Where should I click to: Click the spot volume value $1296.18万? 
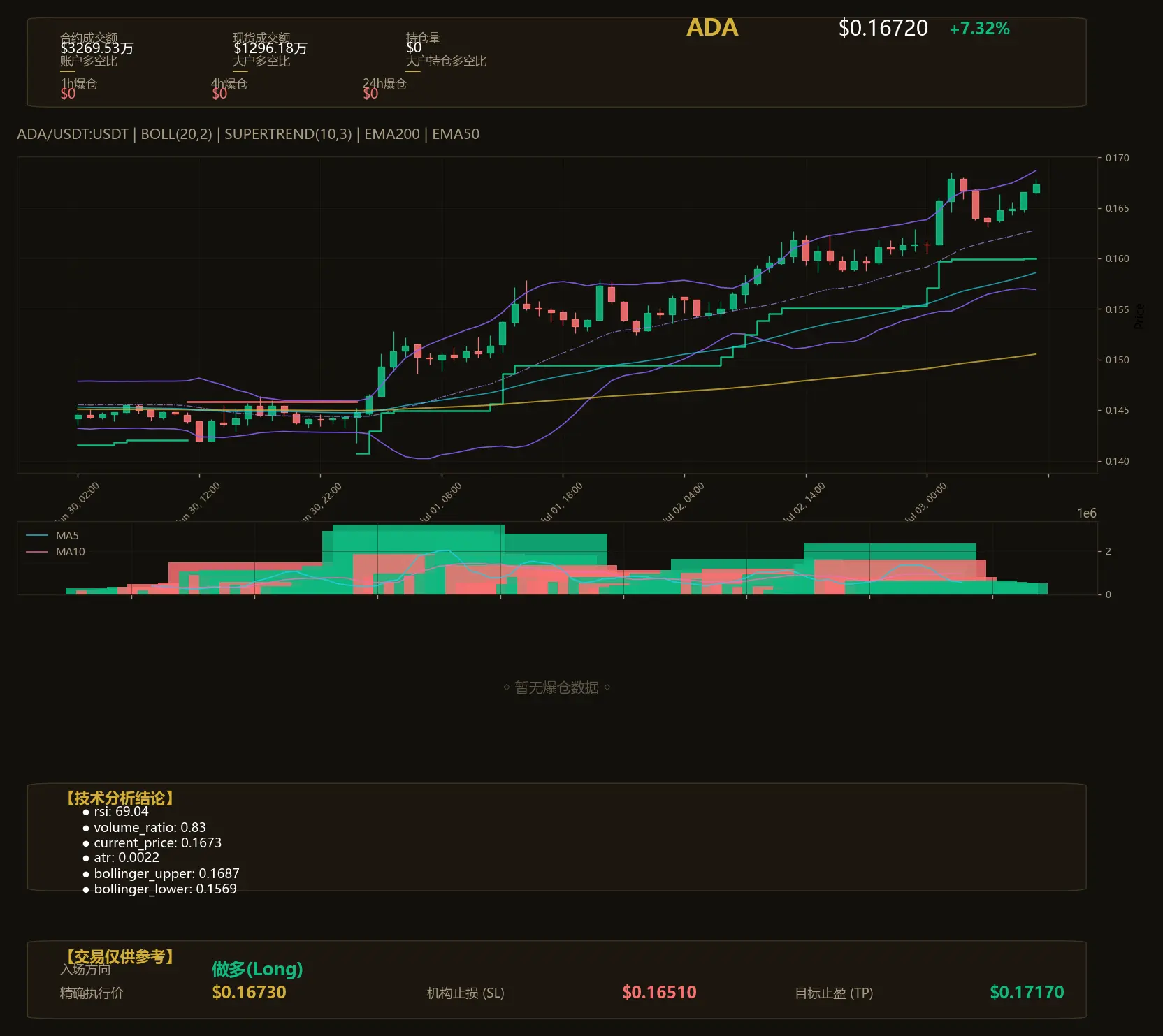click(270, 48)
